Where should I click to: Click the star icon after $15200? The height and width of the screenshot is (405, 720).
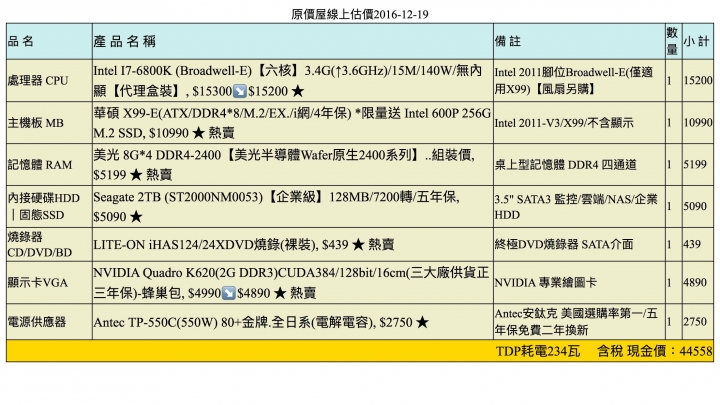pyautogui.click(x=298, y=91)
